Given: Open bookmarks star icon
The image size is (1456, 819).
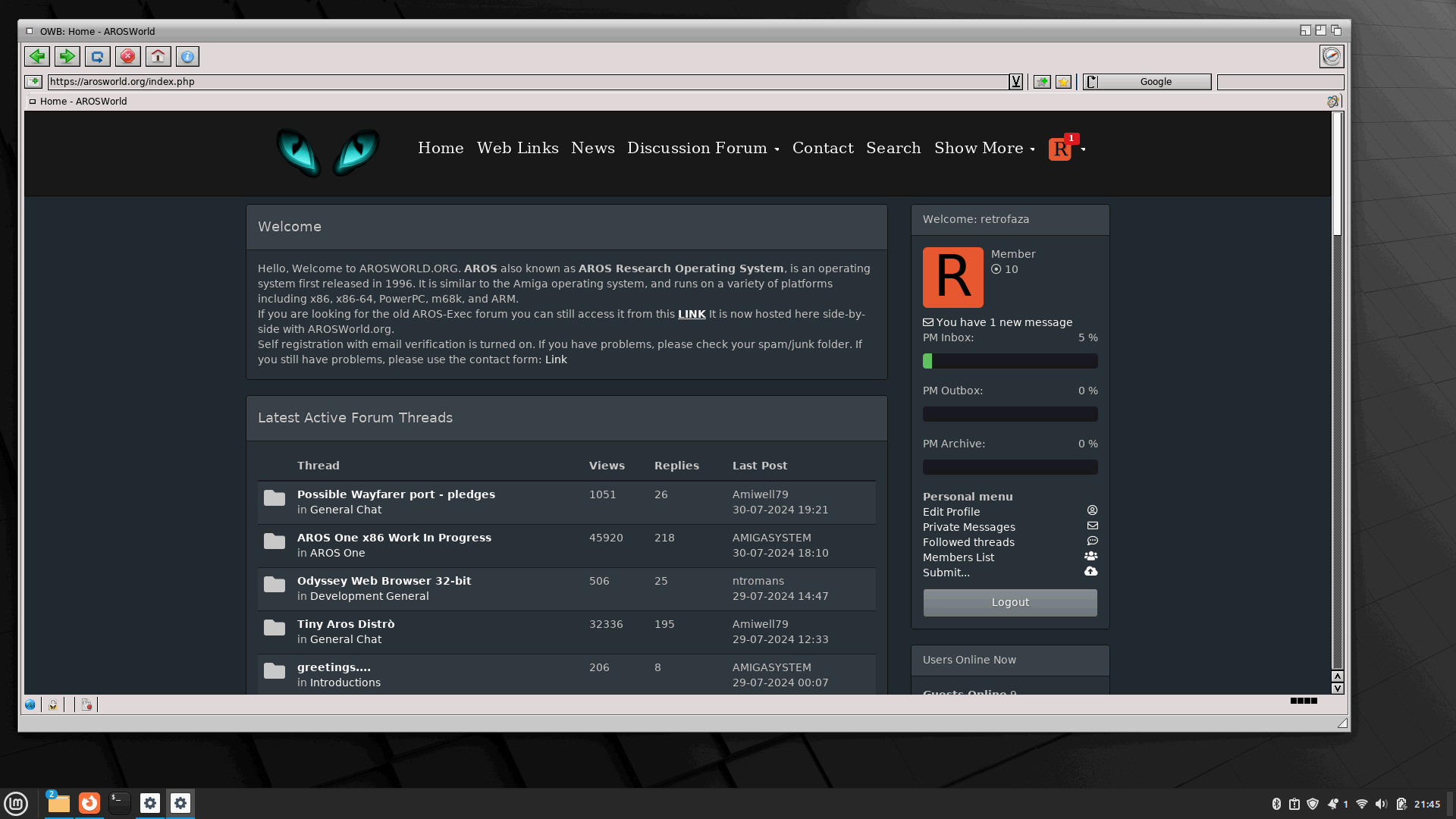Looking at the screenshot, I should coord(1063,82).
